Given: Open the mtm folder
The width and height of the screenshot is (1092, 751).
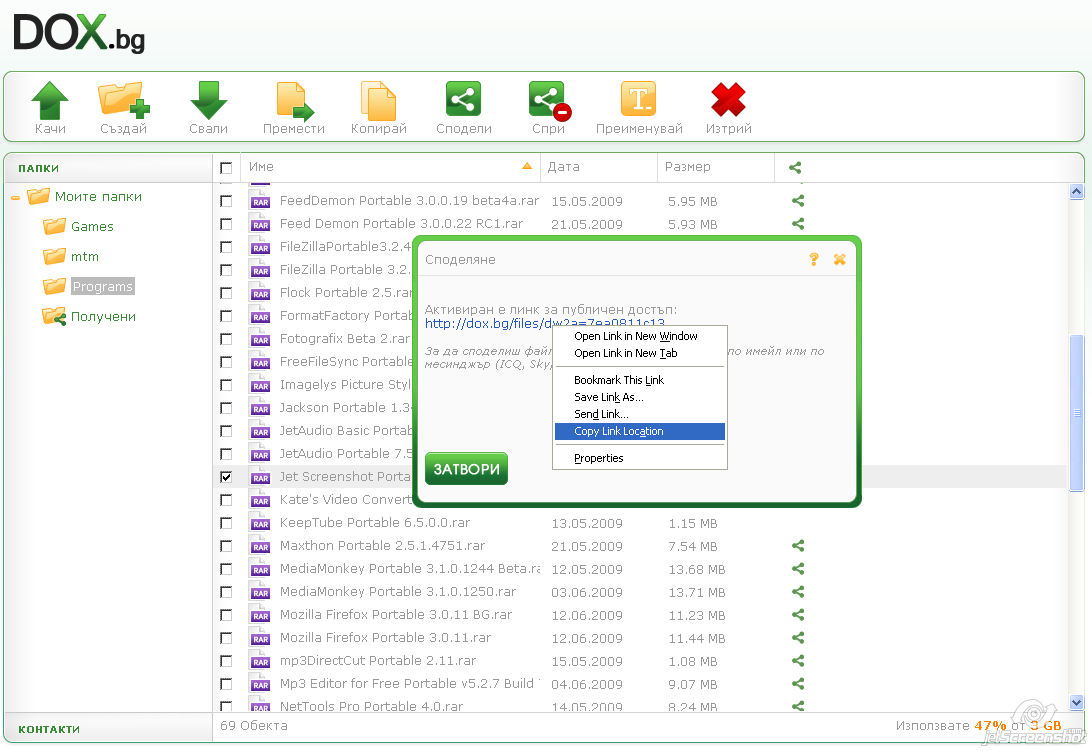Looking at the screenshot, I should pyautogui.click(x=85, y=256).
